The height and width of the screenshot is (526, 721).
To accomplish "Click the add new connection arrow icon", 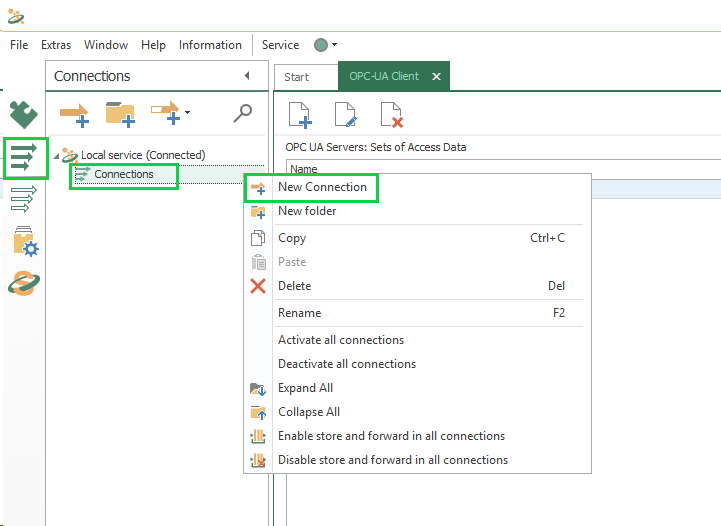I will point(74,114).
